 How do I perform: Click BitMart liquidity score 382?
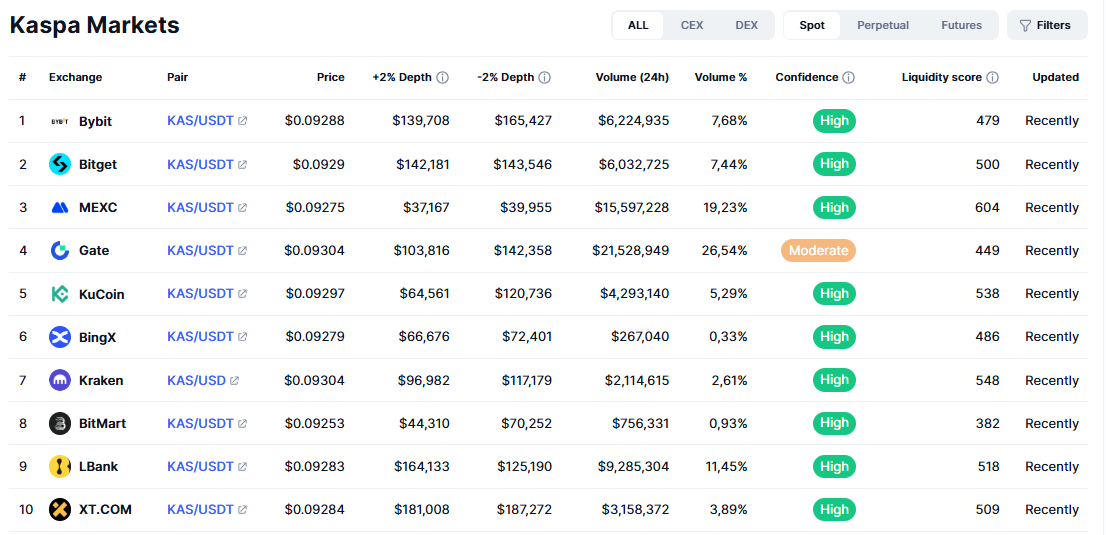[988, 423]
